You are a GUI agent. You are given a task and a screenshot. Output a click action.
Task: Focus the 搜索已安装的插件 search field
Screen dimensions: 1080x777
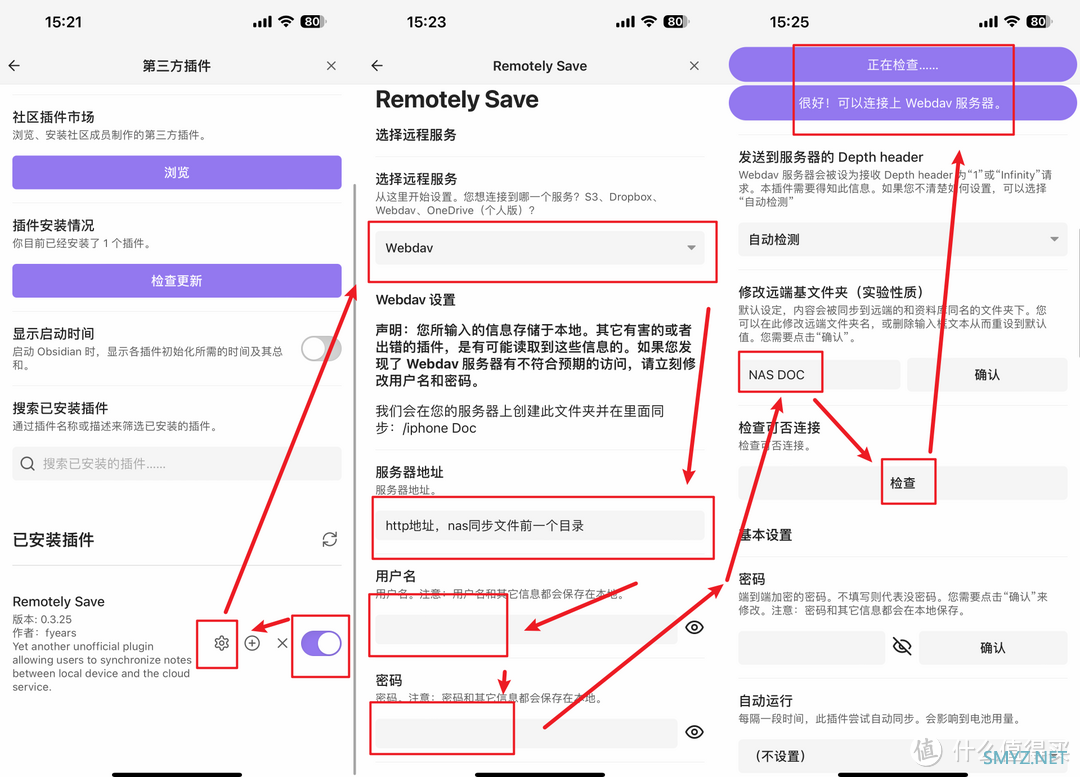coord(177,464)
